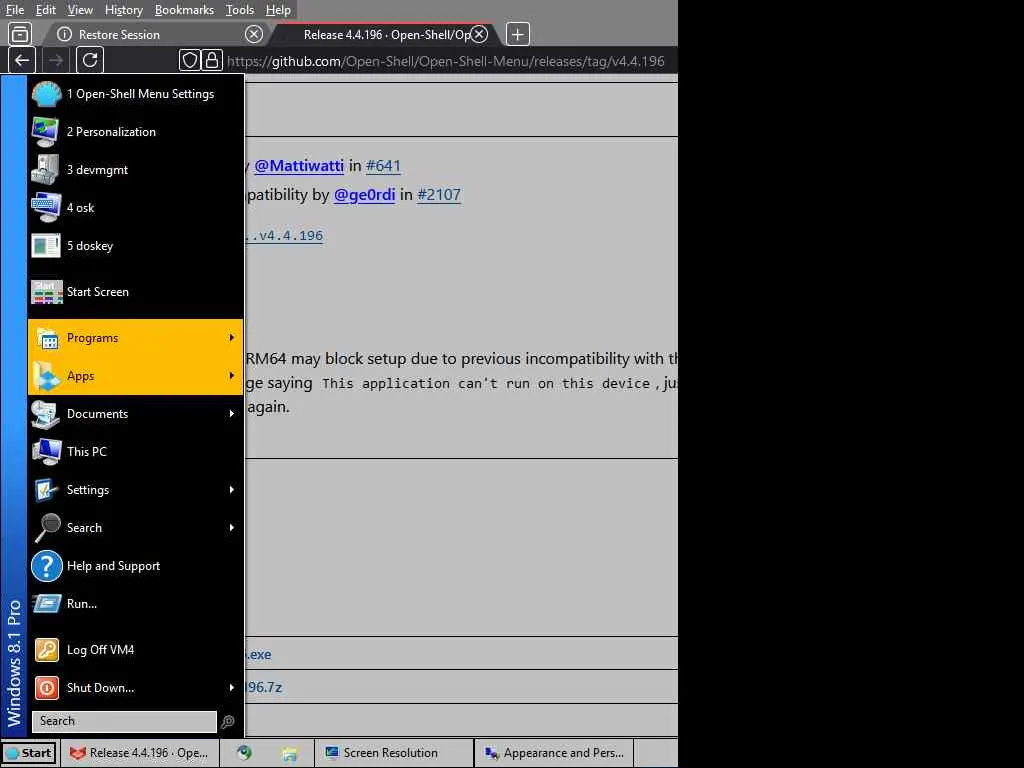
Task: Open @ge0rdi profile link
Action: coord(364,195)
